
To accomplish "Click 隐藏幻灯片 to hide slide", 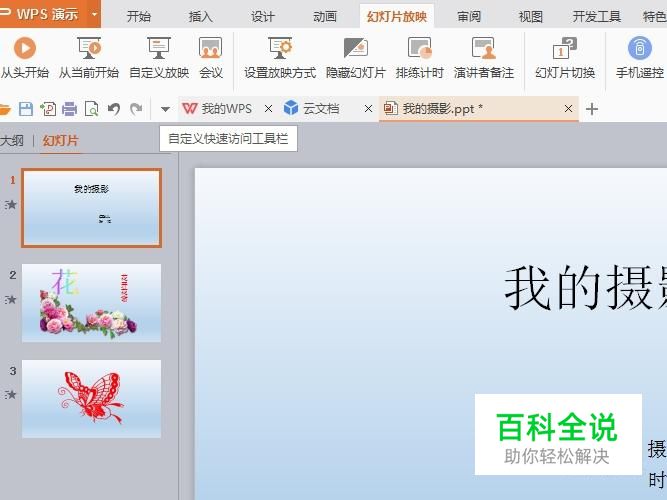I will [356, 58].
